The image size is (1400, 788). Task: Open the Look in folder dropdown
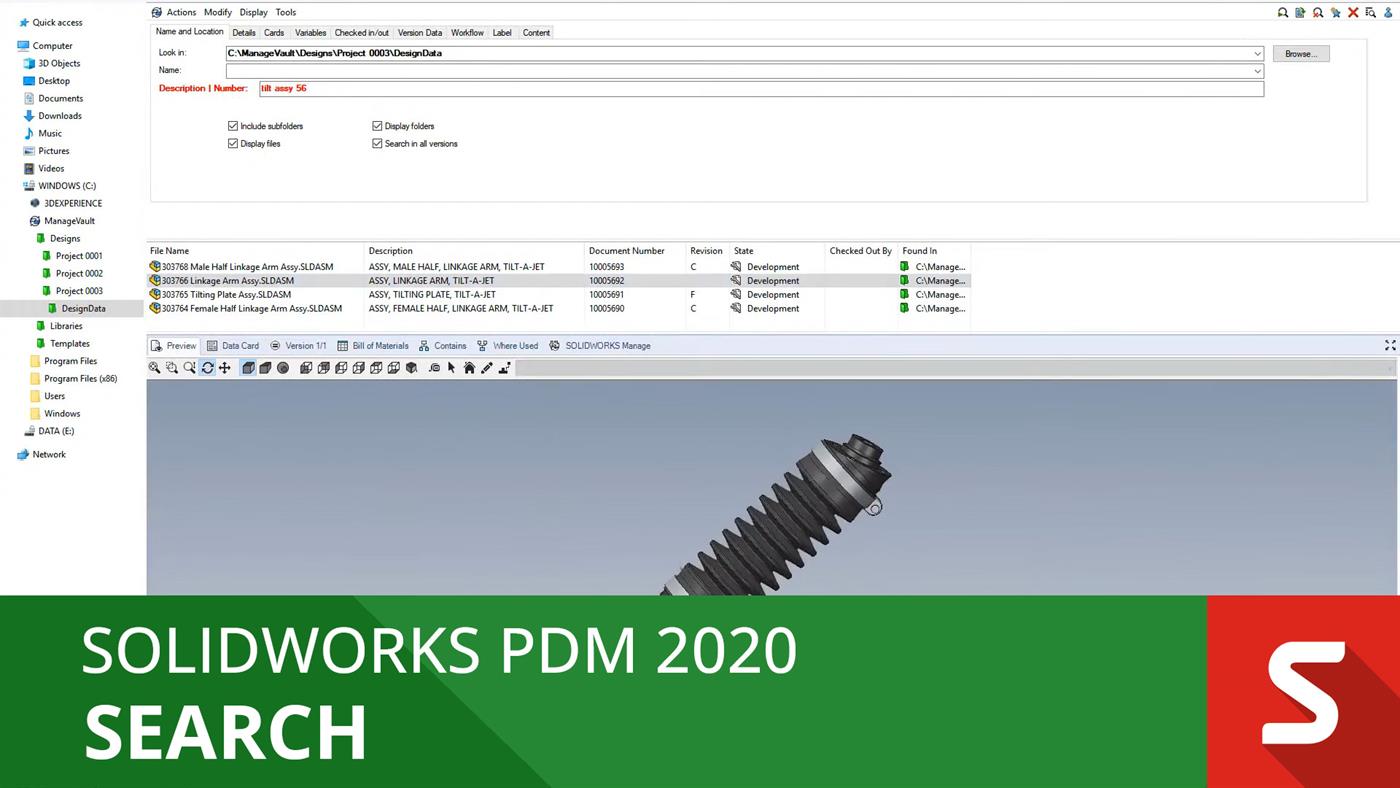[x=1257, y=53]
